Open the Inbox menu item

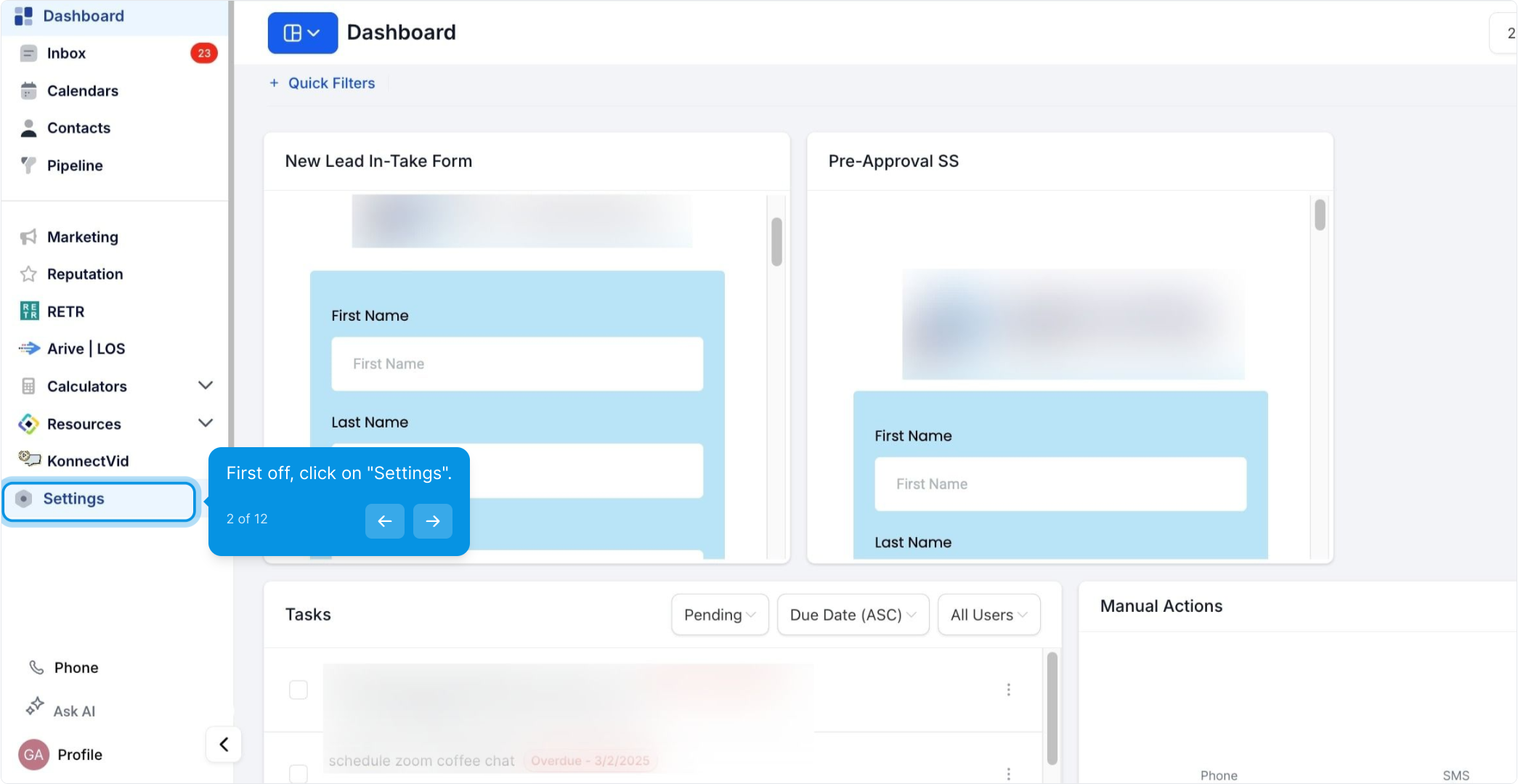pyautogui.click(x=67, y=53)
